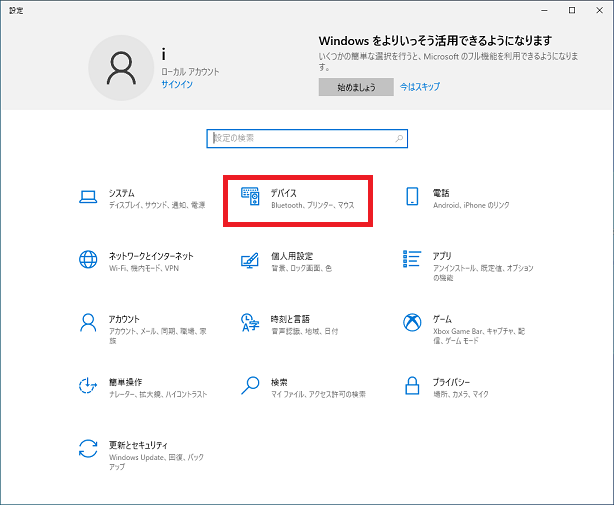Select the ゲーム title text
This screenshot has width=614, height=505.
pyautogui.click(x=442, y=319)
